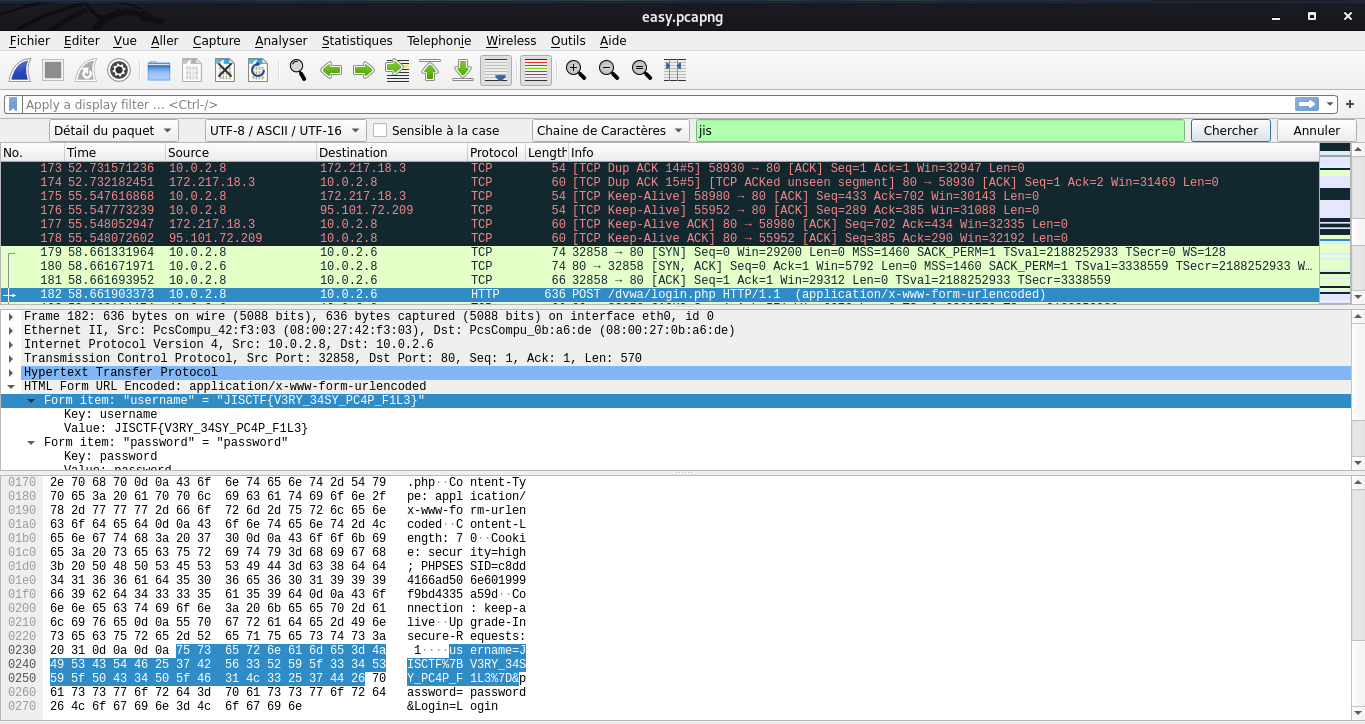The height and width of the screenshot is (724, 1365).
Task: Click the find packet magnifier icon
Action: click(x=297, y=70)
